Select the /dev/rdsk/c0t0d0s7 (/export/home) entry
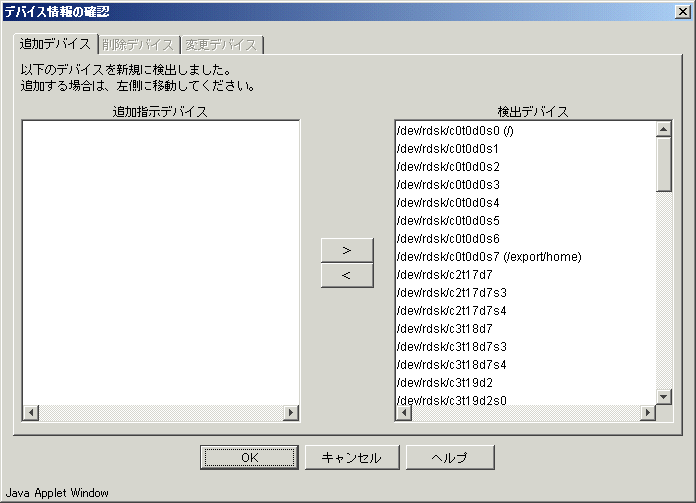696x503 pixels. pos(488,257)
